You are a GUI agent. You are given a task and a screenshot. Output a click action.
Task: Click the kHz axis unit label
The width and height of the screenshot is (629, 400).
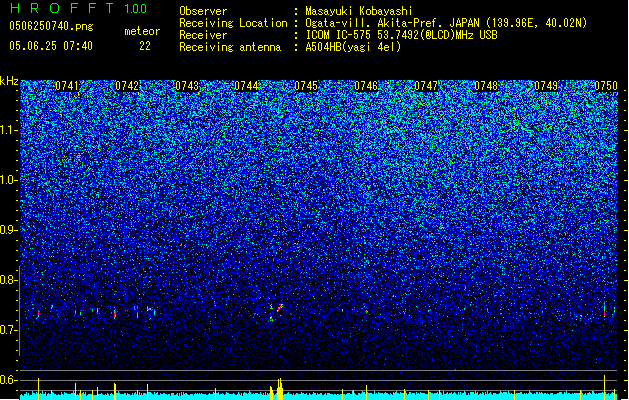tap(9, 81)
